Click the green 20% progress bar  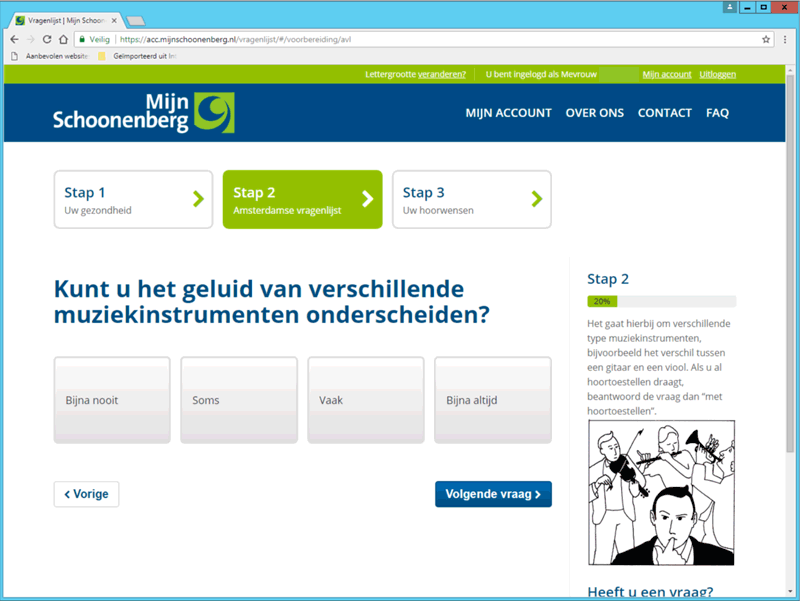tap(601, 301)
